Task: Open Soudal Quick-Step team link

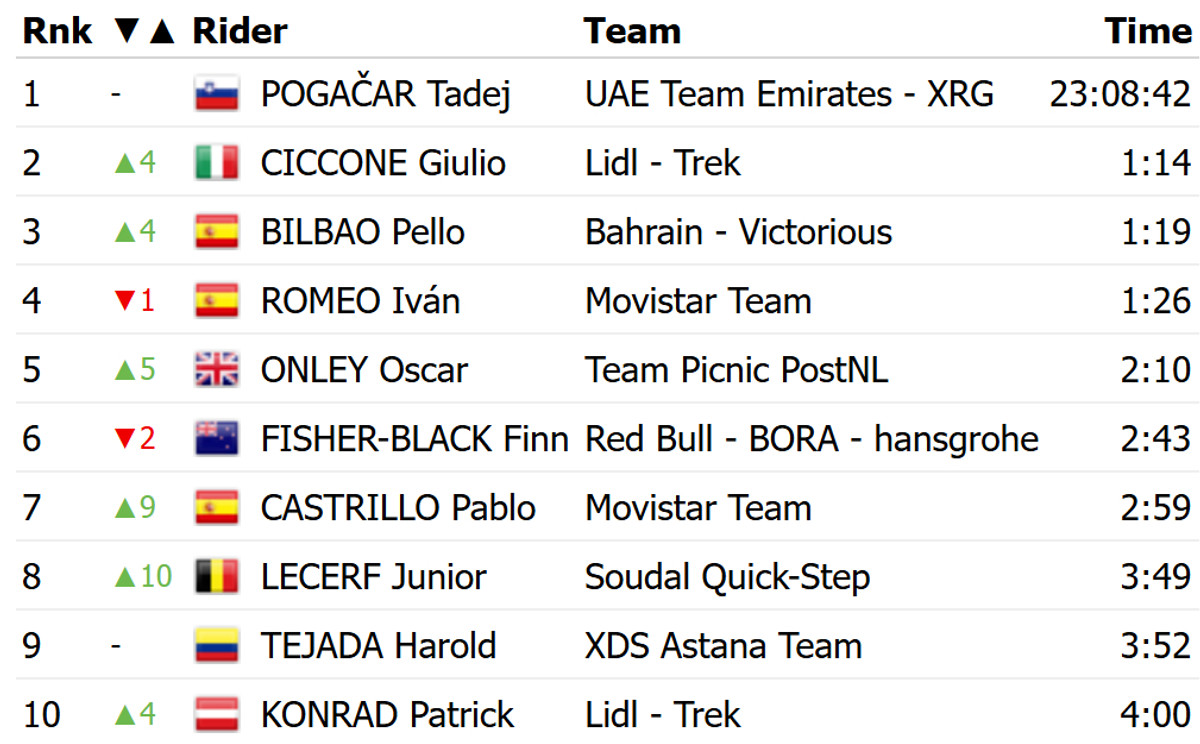Action: tap(727, 577)
